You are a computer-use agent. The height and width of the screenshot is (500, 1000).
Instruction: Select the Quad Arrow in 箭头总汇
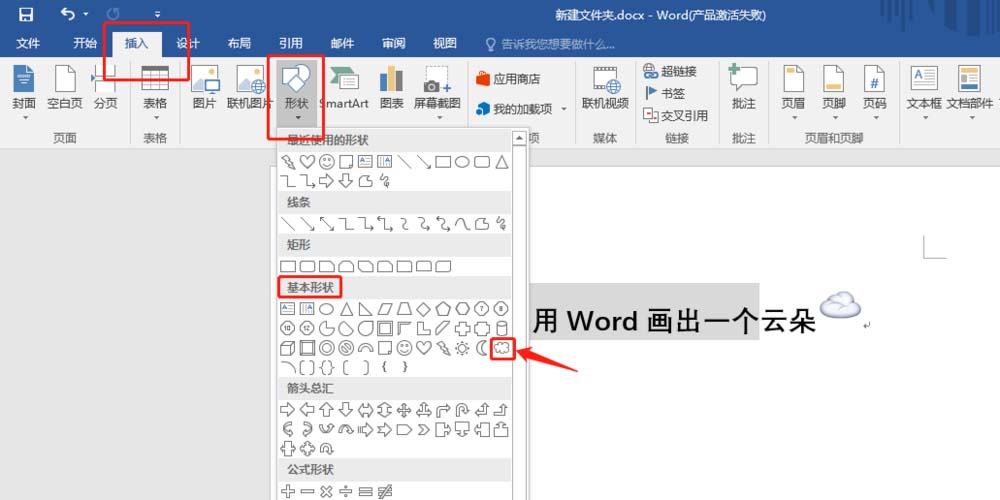coord(404,409)
